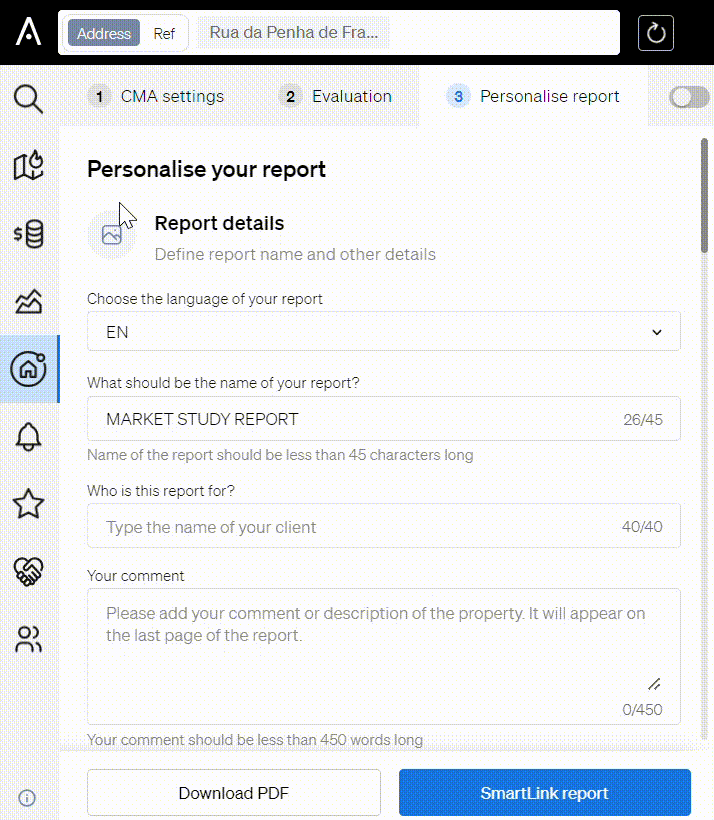
Task: Open the market trends chart icon
Action: coord(28,301)
